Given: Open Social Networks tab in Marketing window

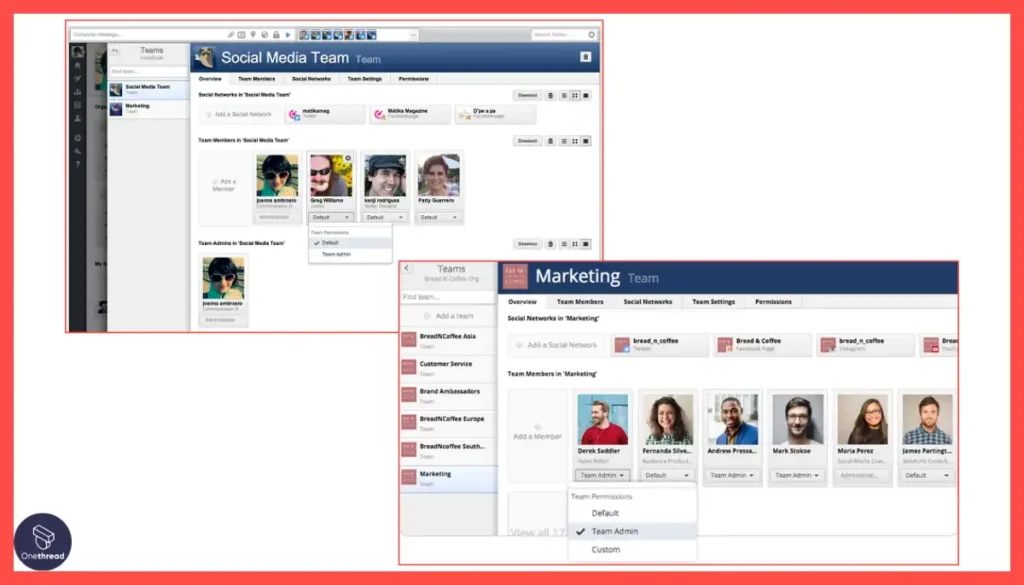Looking at the screenshot, I should pyautogui.click(x=647, y=302).
